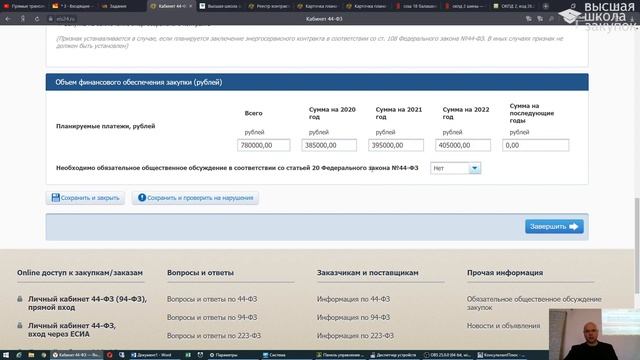The width and height of the screenshot is (640, 360).
Task: Open 'Панель управления' from the taskbar
Action: pyautogui.click(x=341, y=355)
